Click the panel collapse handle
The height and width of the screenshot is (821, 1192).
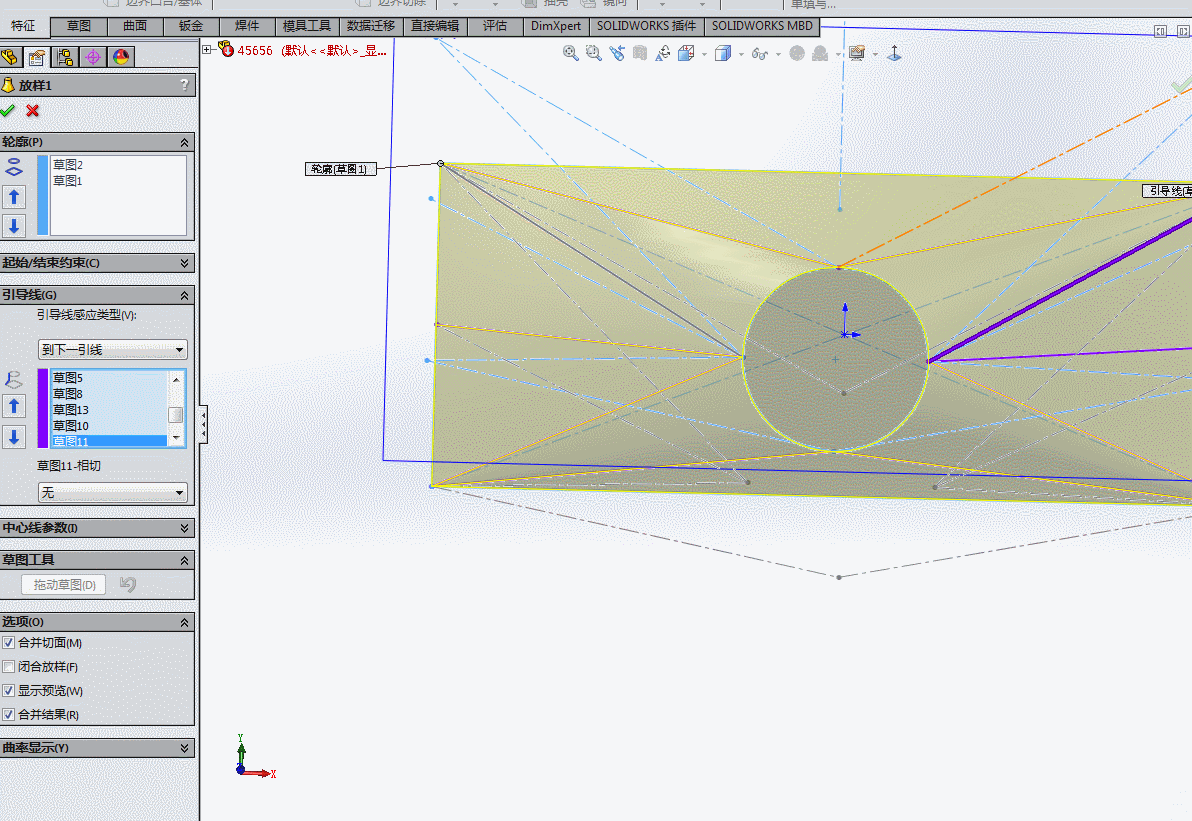click(x=203, y=424)
